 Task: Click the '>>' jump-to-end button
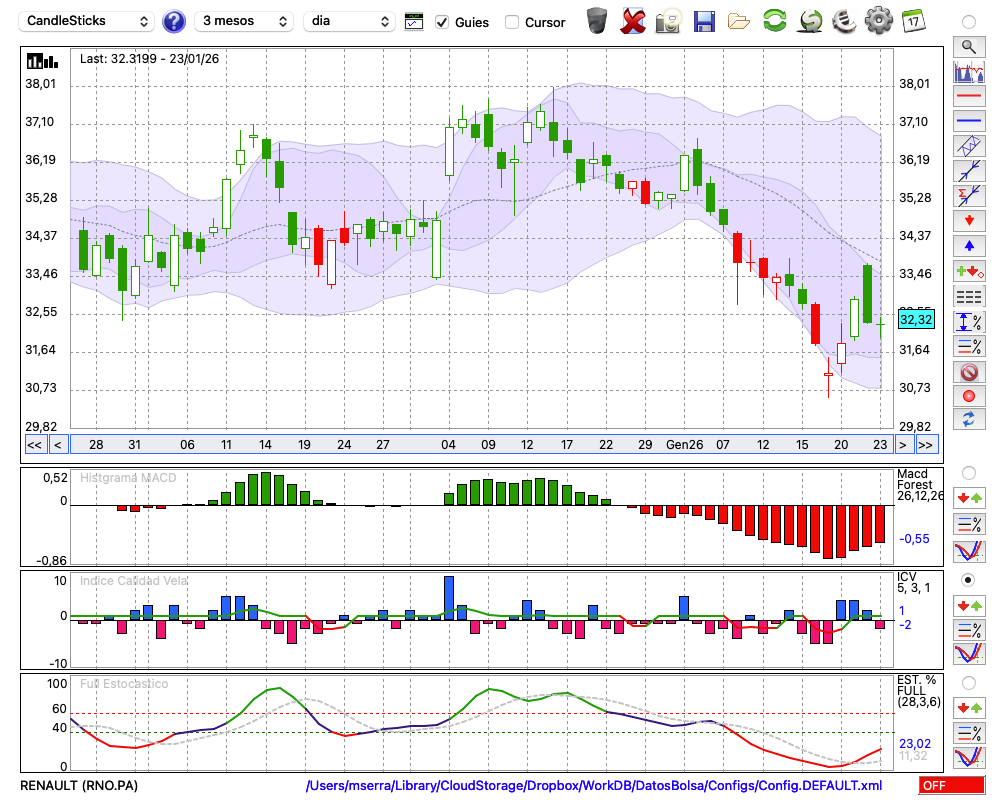926,445
